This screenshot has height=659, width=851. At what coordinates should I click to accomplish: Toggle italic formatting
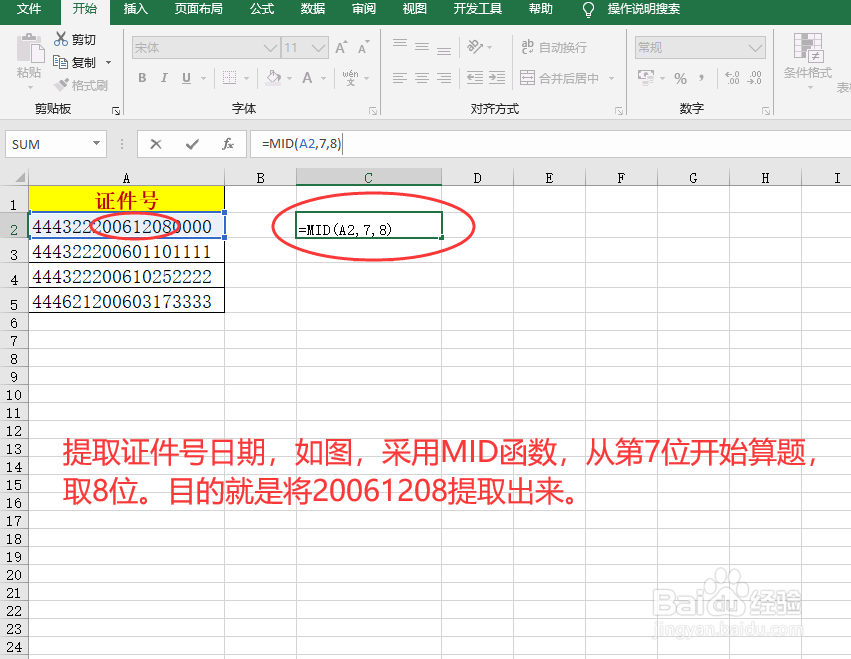click(163, 77)
